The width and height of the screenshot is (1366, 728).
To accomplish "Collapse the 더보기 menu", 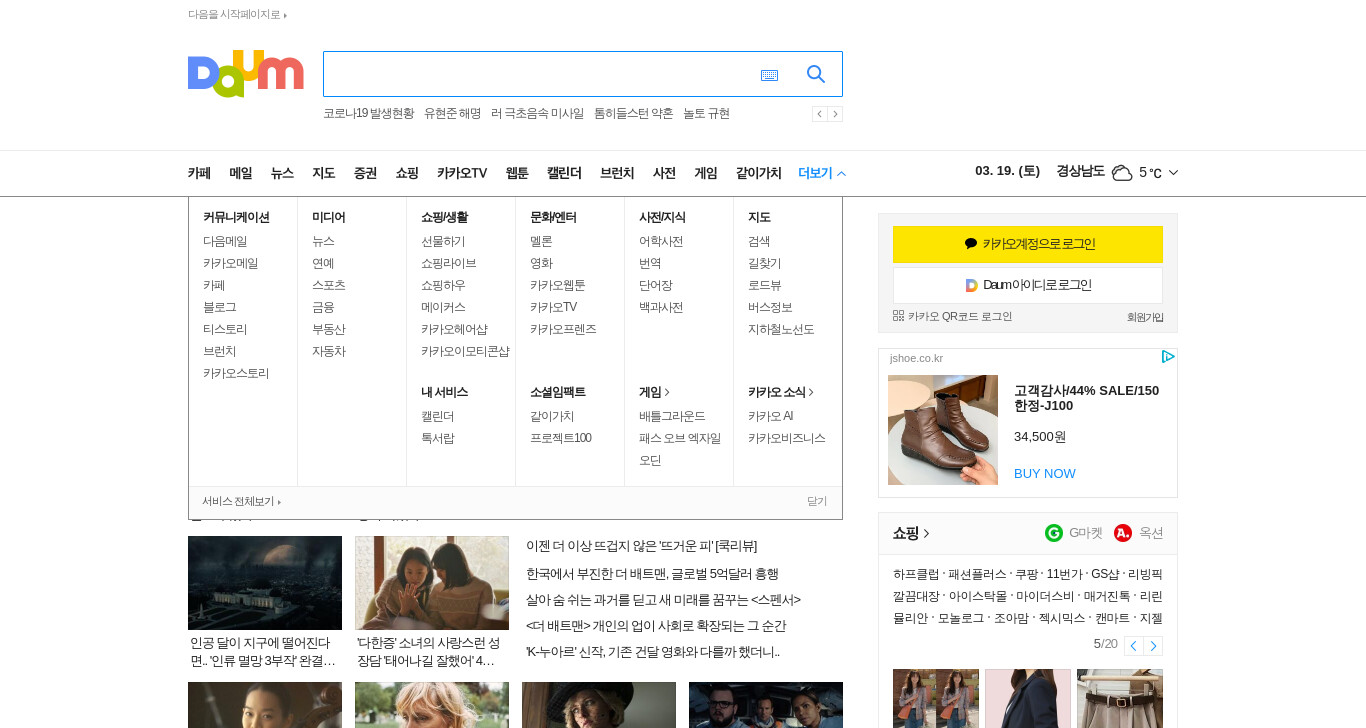I will pos(822,173).
